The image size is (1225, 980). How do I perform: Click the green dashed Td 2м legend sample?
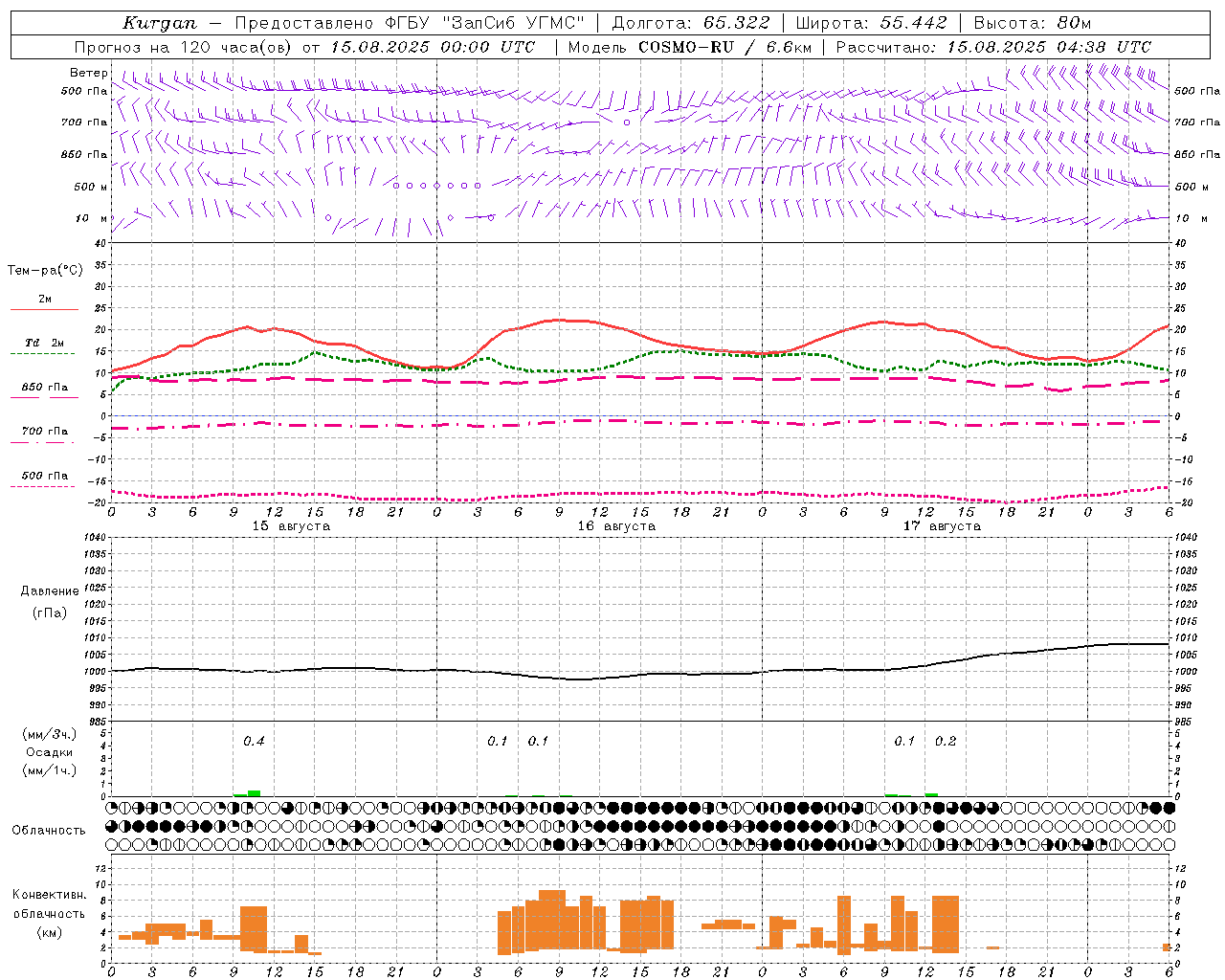42,353
